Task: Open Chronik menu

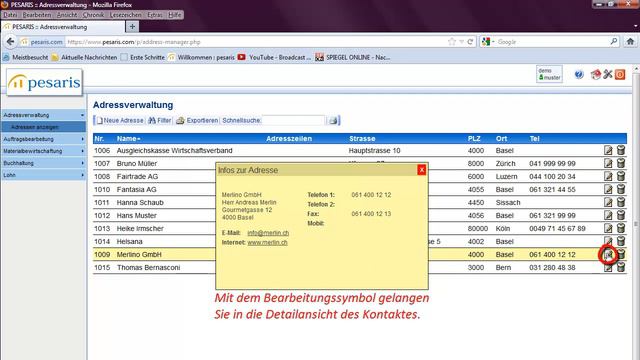Action: tap(93, 15)
